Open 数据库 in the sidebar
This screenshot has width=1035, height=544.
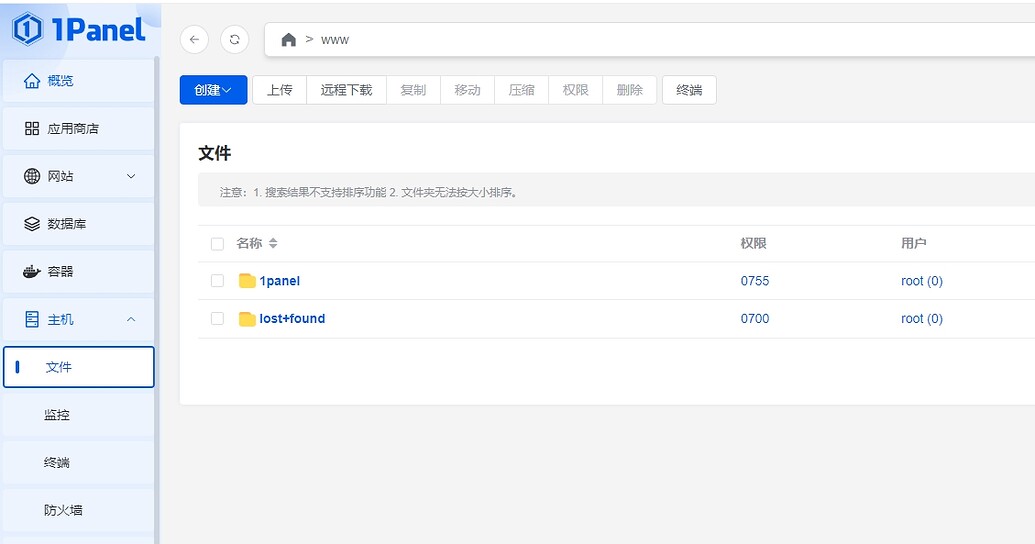(79, 224)
